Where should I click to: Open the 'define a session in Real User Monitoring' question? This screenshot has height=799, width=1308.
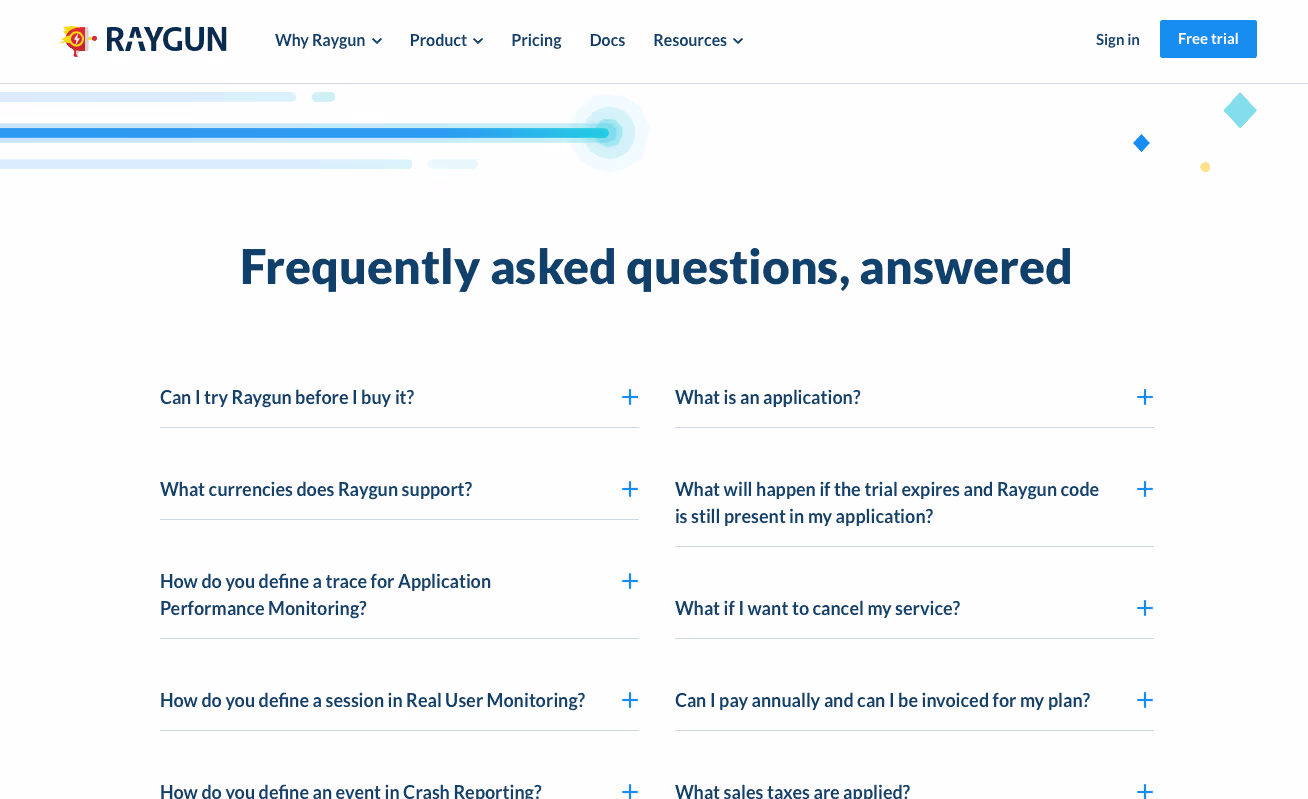point(372,700)
